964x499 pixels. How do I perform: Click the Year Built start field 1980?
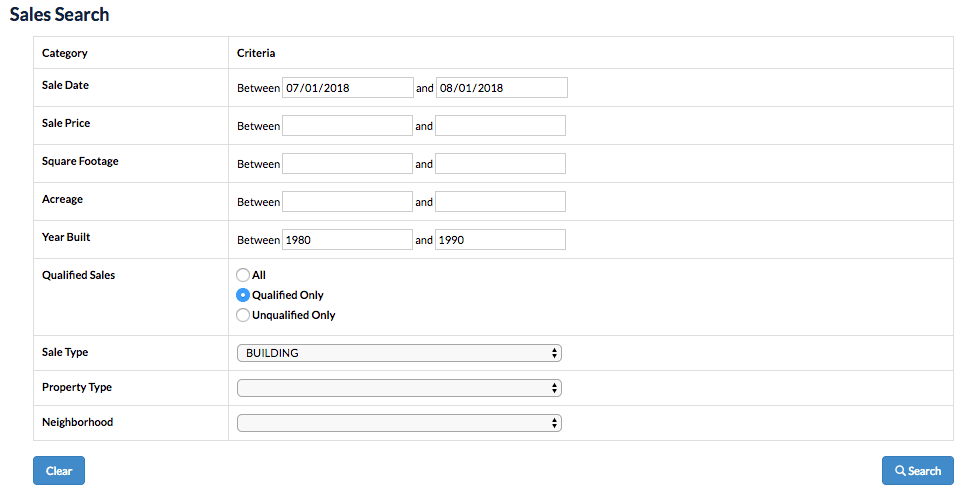point(347,240)
